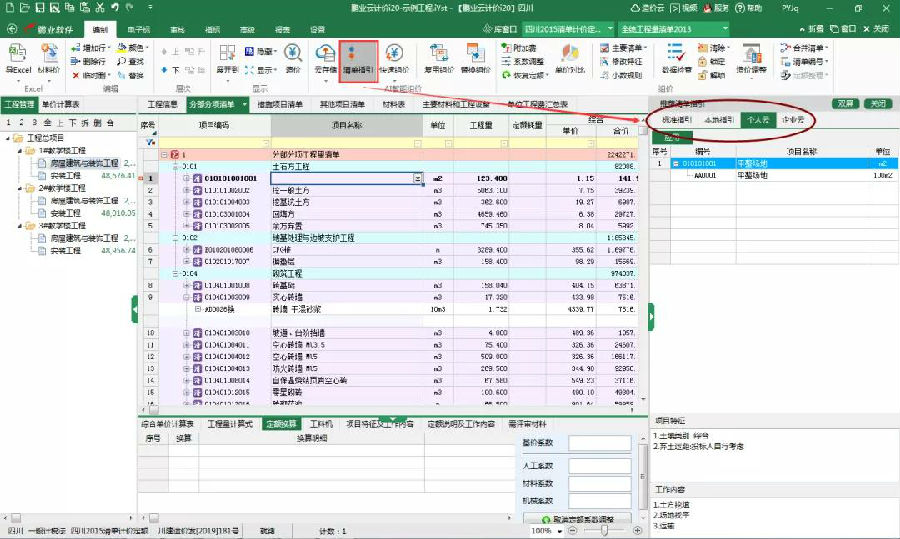This screenshot has height=539, width=900.
Task: Click the 云存档 cloud archive icon
Action: point(326,60)
